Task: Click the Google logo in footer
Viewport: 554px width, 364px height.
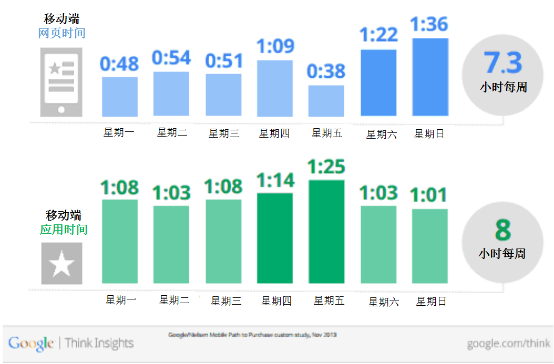Action: pyautogui.click(x=31, y=344)
